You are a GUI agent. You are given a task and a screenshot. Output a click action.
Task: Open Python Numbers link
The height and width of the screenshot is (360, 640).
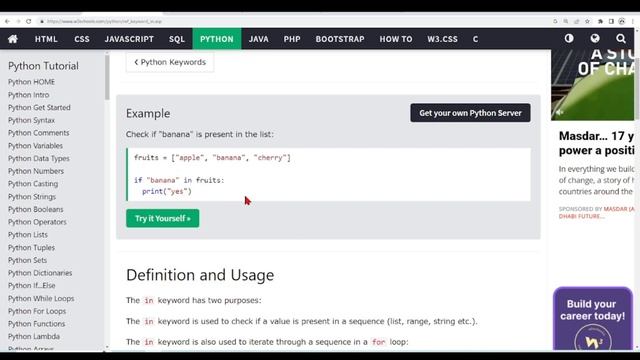tap(36, 171)
